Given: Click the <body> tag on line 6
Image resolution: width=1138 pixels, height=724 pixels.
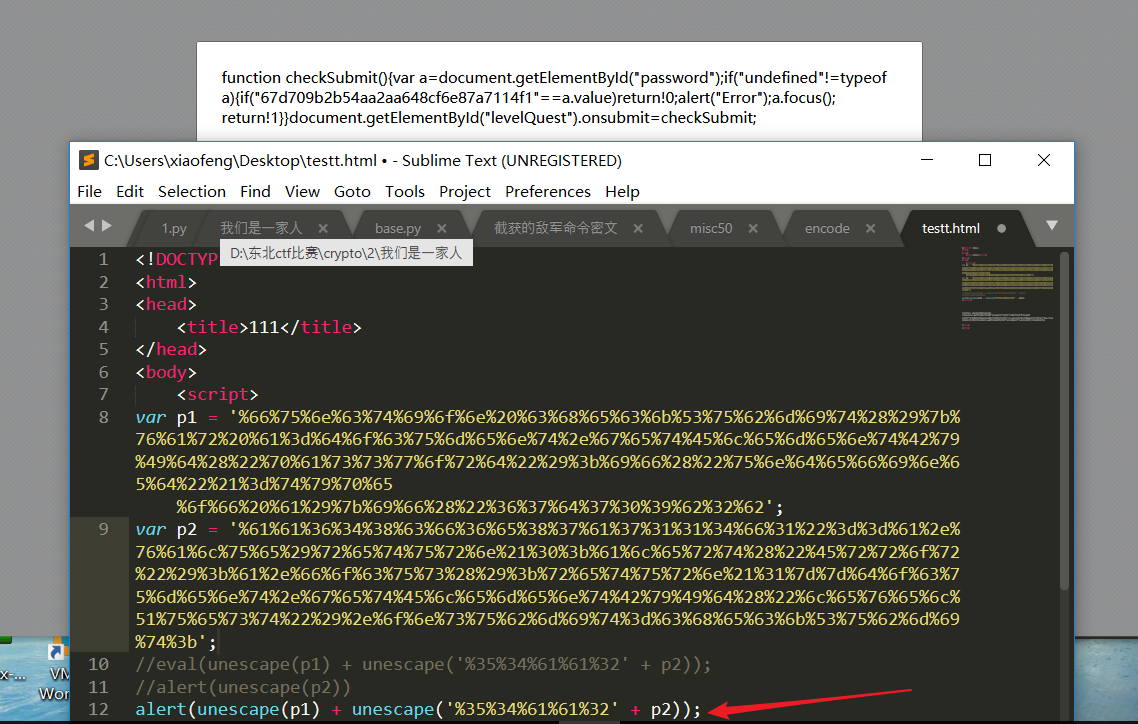Looking at the screenshot, I should [x=165, y=372].
